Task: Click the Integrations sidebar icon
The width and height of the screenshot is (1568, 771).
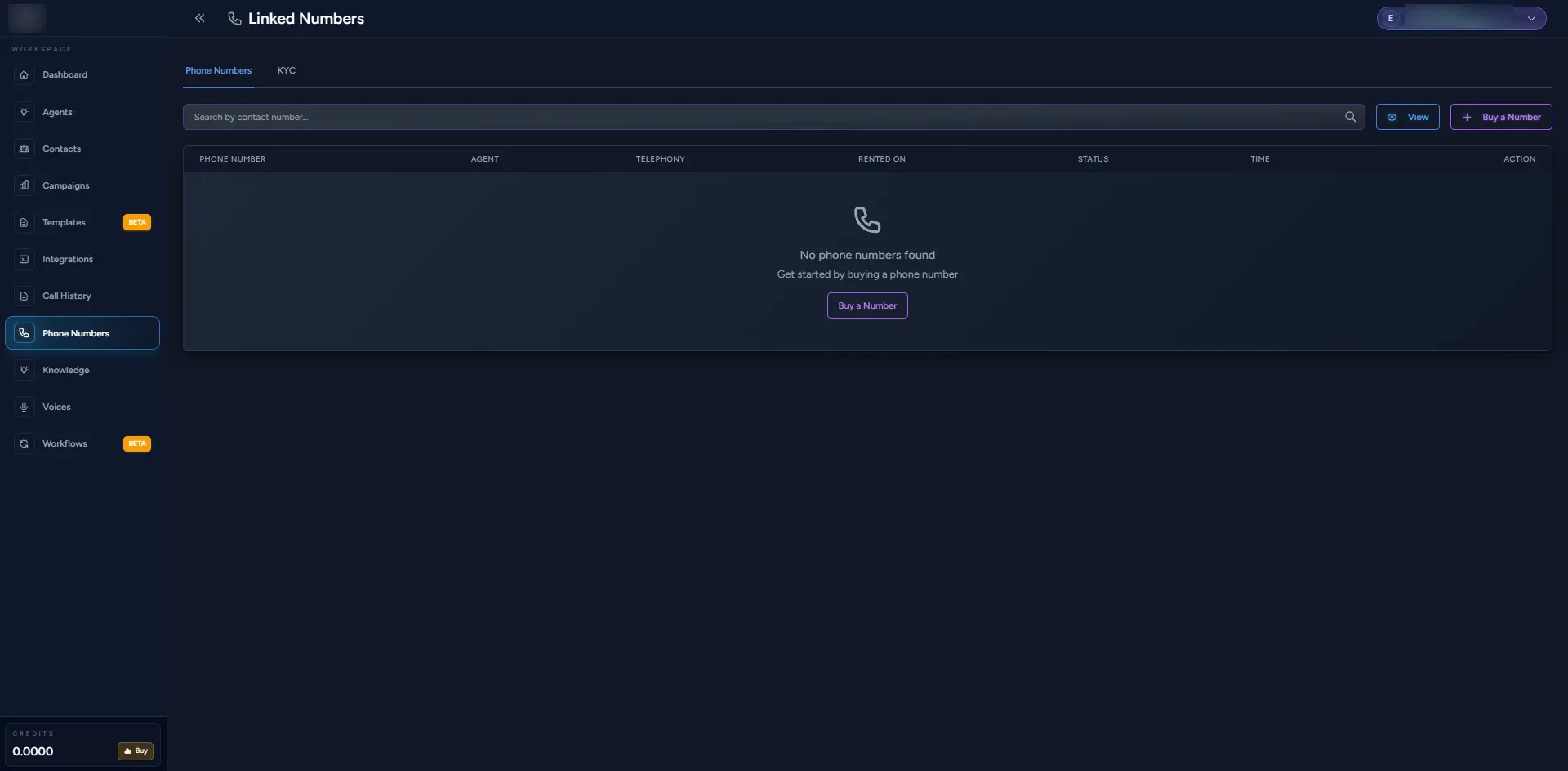Action: pyautogui.click(x=24, y=259)
